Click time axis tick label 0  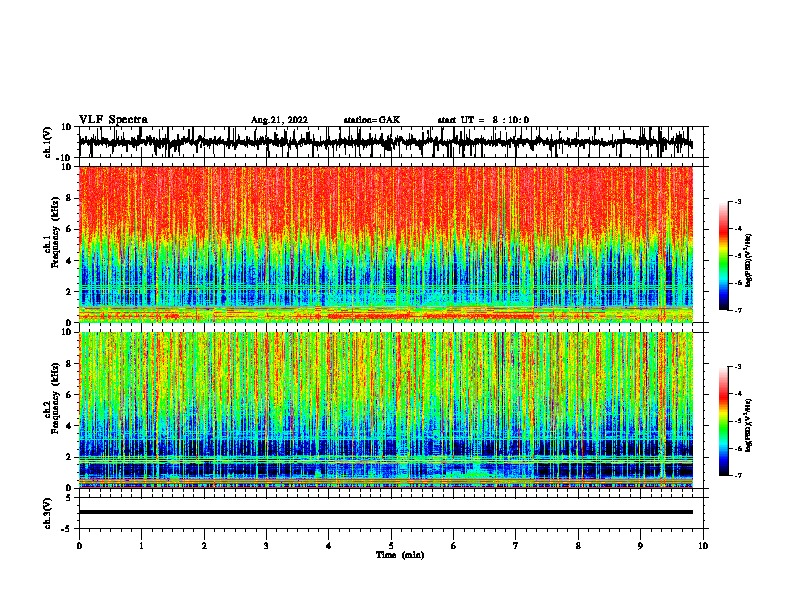(79, 546)
